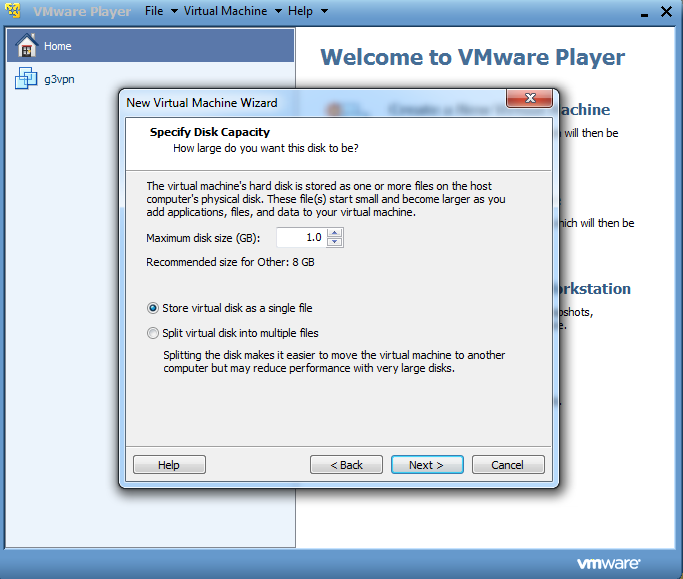Viewport: 683px width, 579px height.
Task: Click the g3vpn virtual machine icon
Action: click(x=27, y=79)
